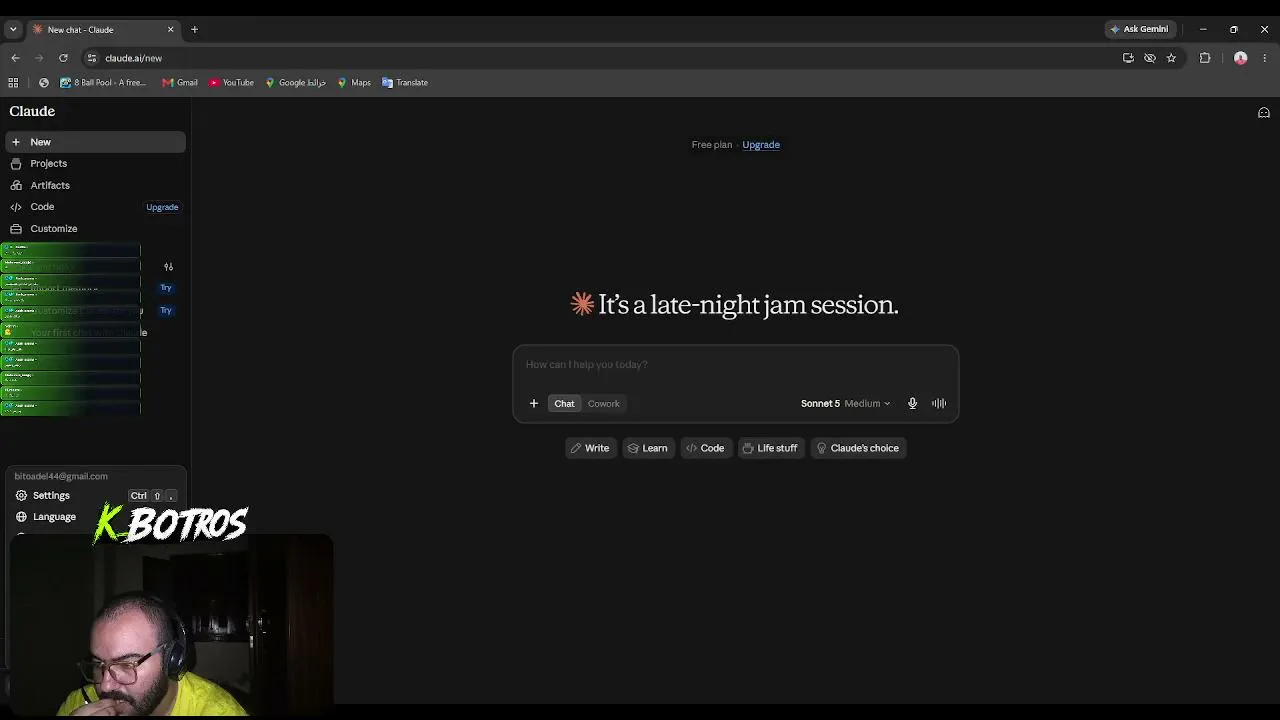Click the ghost incognito chat icon
This screenshot has width=1280, height=720.
pyautogui.click(x=1264, y=113)
